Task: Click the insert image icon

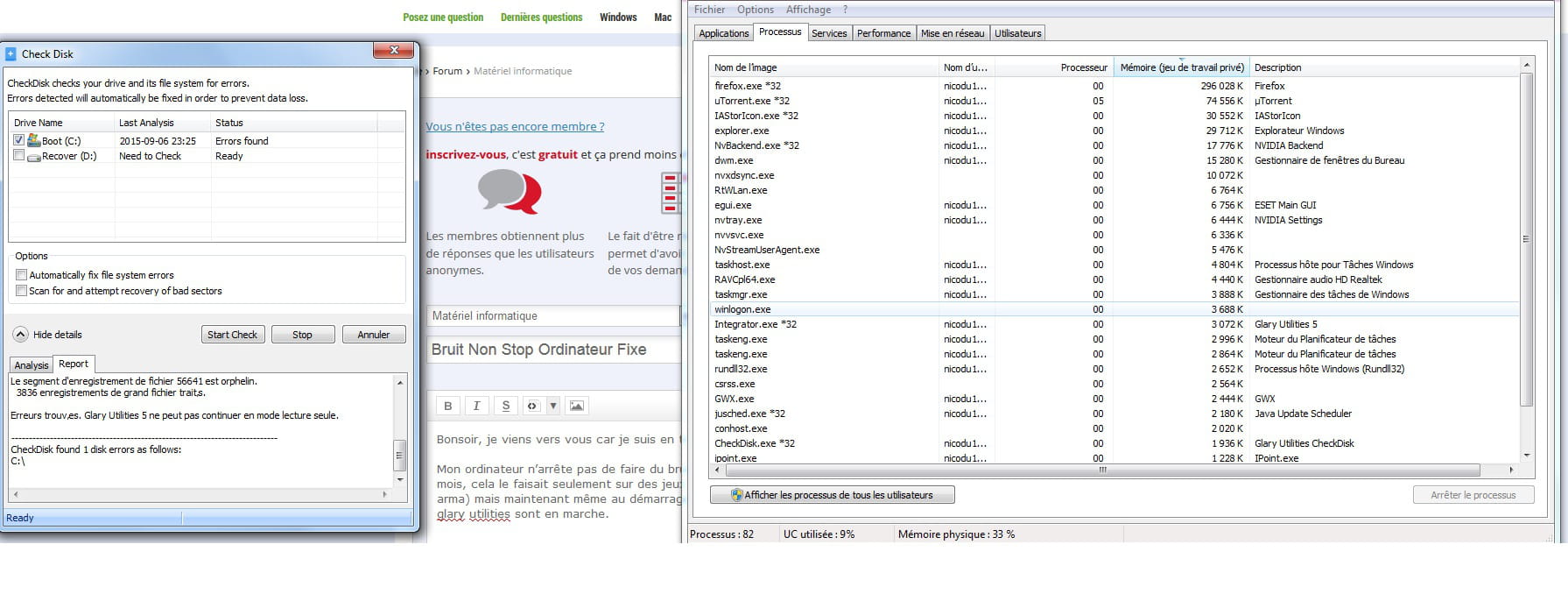Action: 576,406
